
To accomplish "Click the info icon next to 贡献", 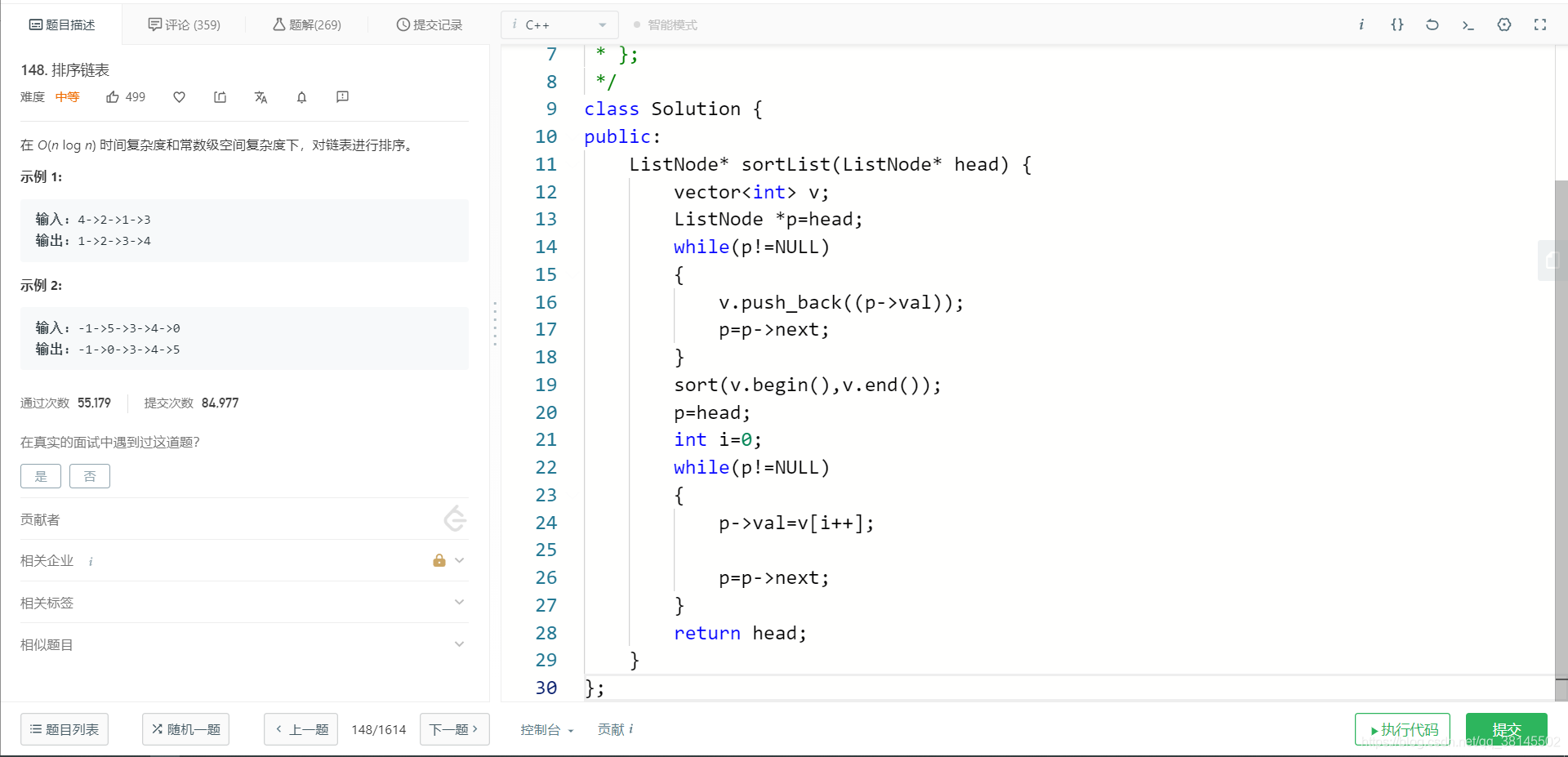I will tap(631, 729).
